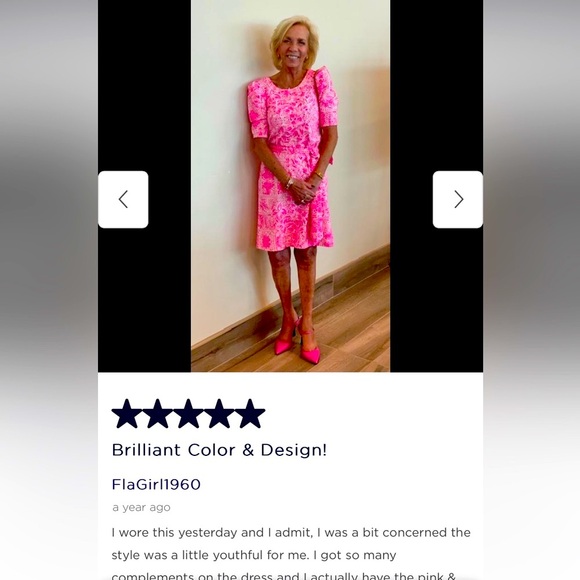Click blurred background right of review card
The width and height of the screenshot is (580, 580).
[x=532, y=290]
